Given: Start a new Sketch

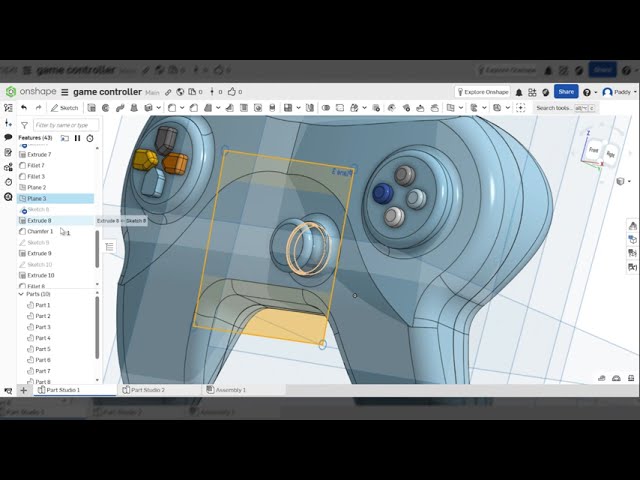Looking at the screenshot, I should (64, 108).
